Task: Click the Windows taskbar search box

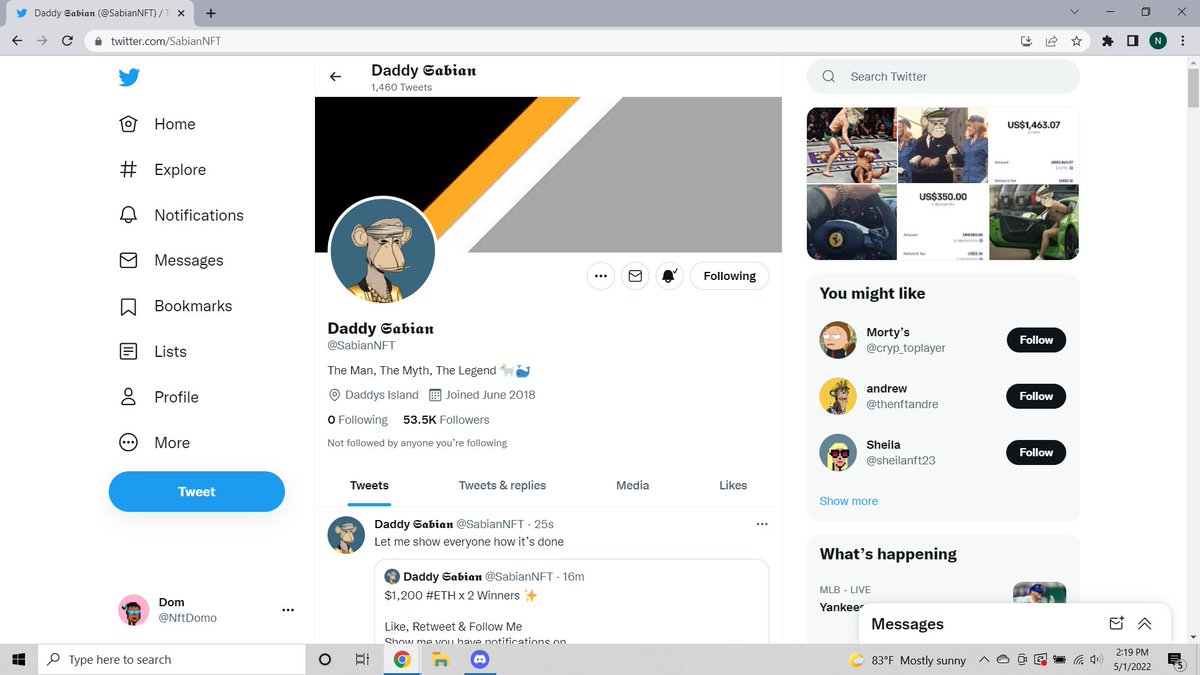Action: [172, 659]
